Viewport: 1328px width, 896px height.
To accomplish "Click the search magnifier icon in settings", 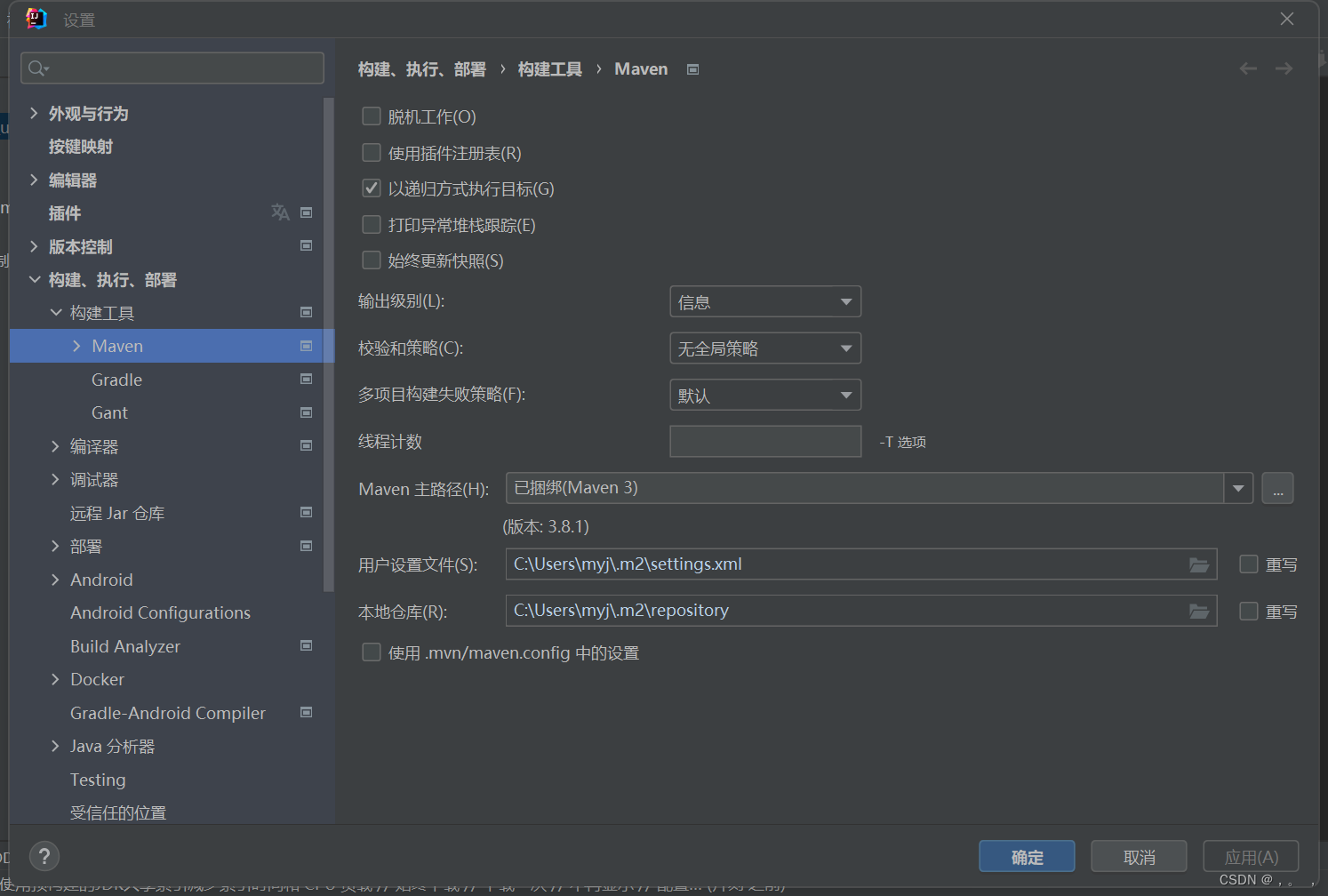I will 37,68.
